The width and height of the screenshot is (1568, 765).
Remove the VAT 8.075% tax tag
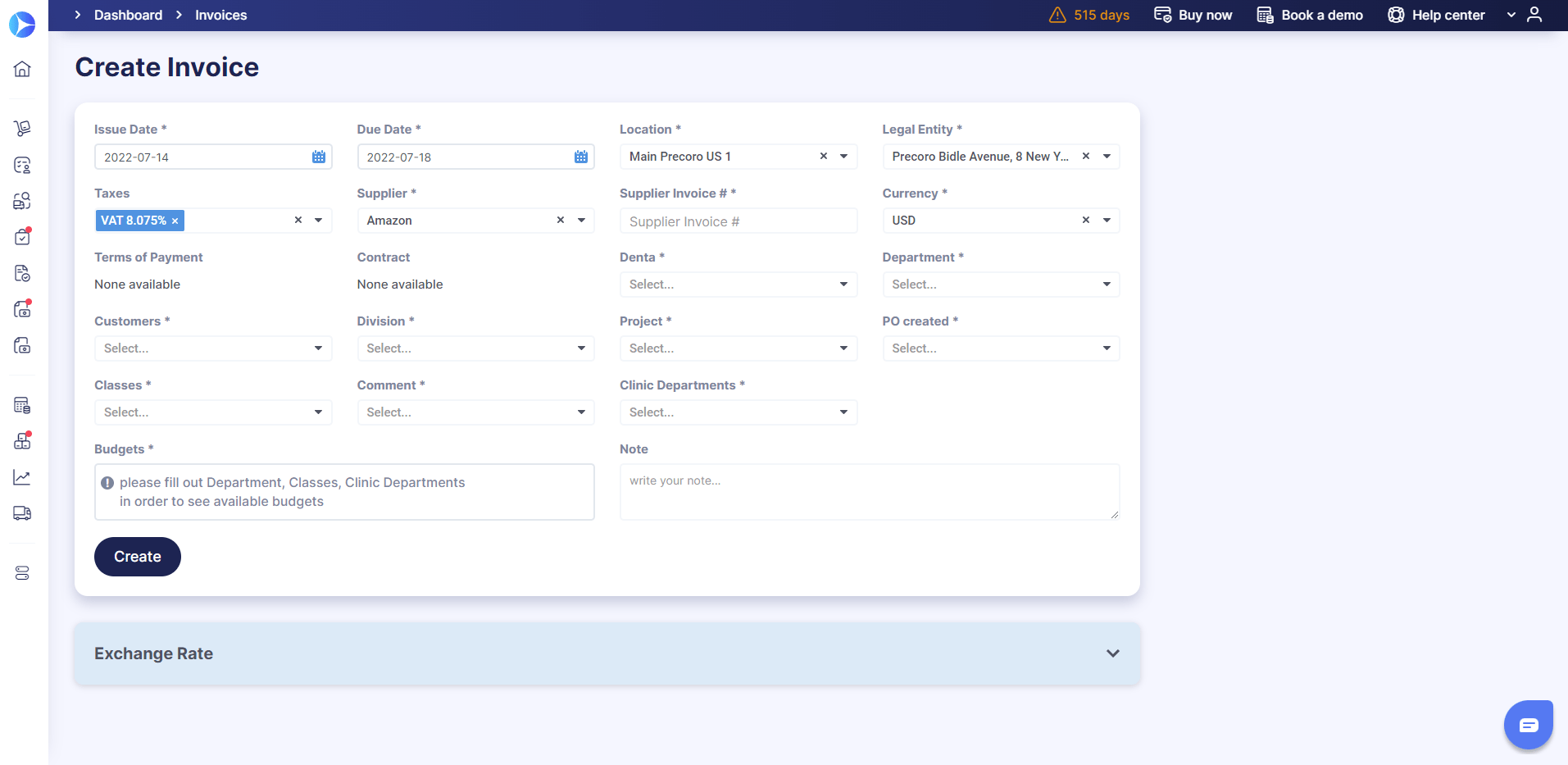pos(175,221)
